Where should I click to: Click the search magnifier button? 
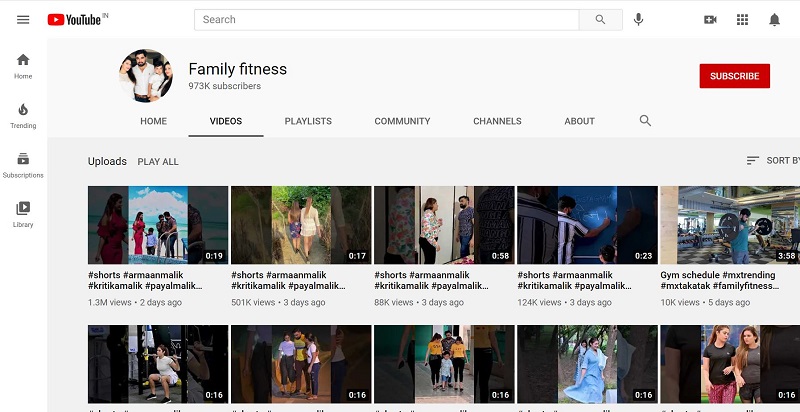coord(601,20)
